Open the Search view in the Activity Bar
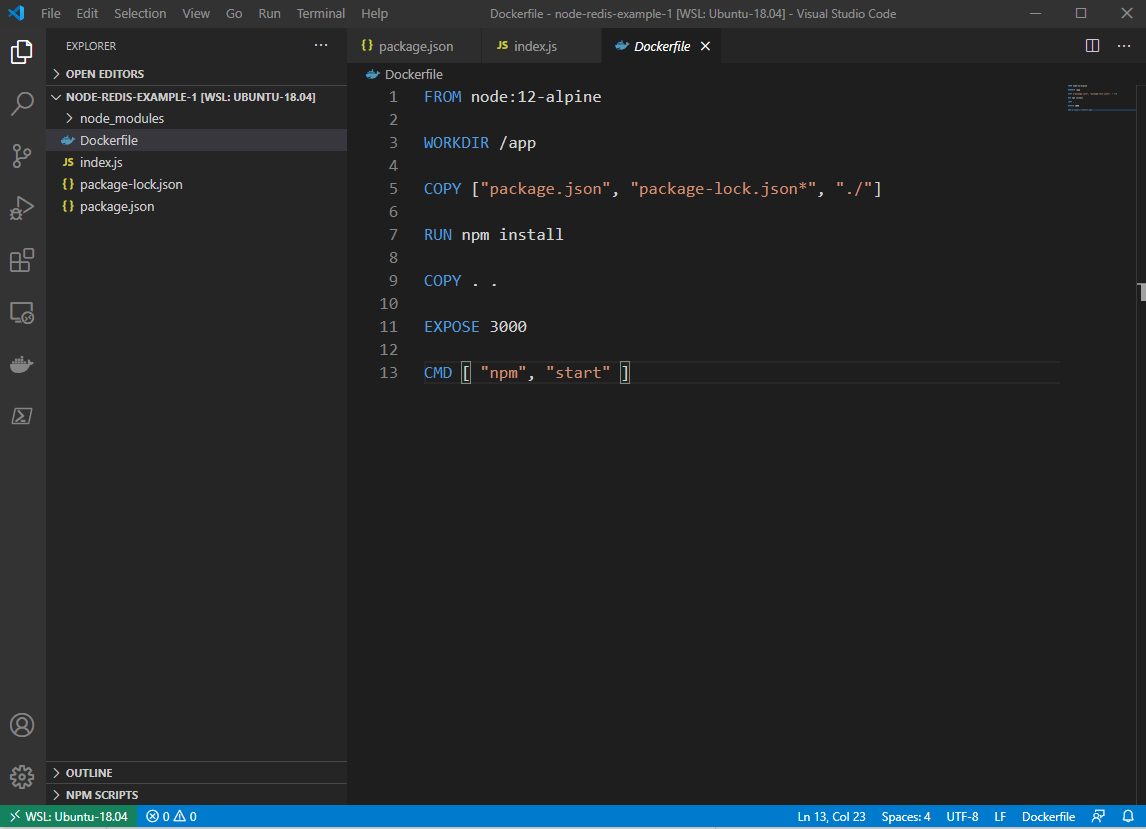 point(22,104)
